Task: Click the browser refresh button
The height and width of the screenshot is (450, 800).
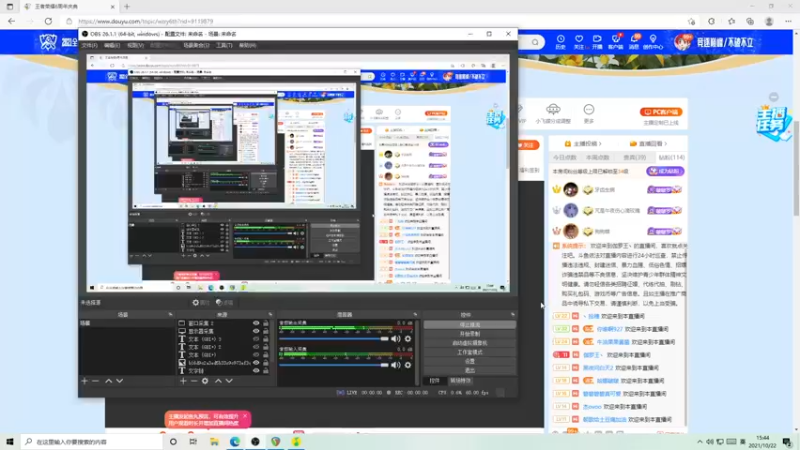Action: [x=48, y=21]
